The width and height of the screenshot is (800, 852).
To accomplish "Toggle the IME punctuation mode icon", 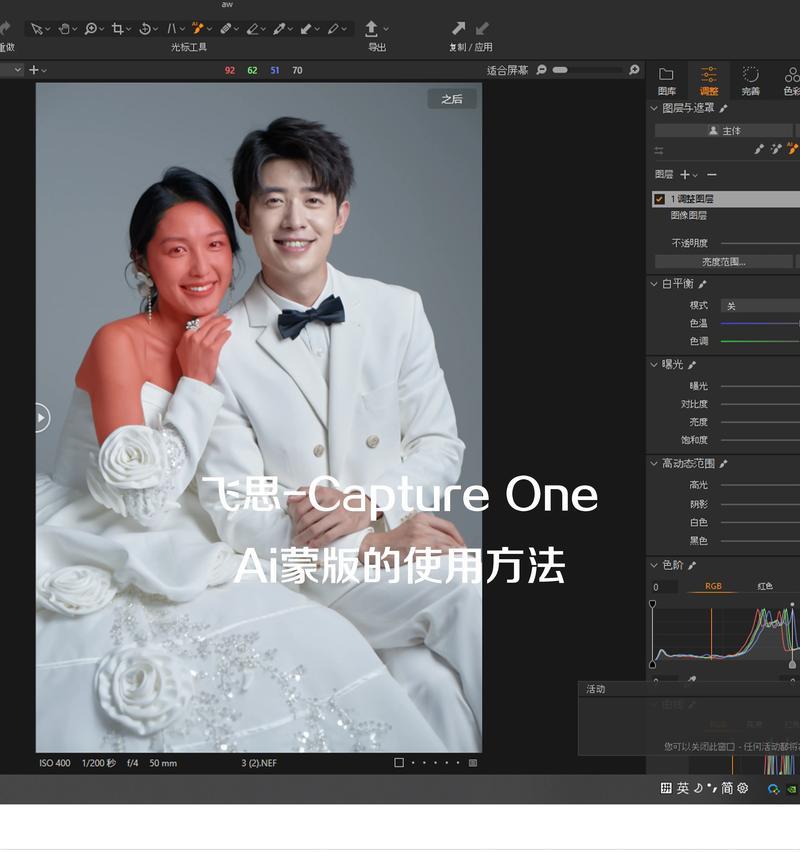I will (x=712, y=788).
